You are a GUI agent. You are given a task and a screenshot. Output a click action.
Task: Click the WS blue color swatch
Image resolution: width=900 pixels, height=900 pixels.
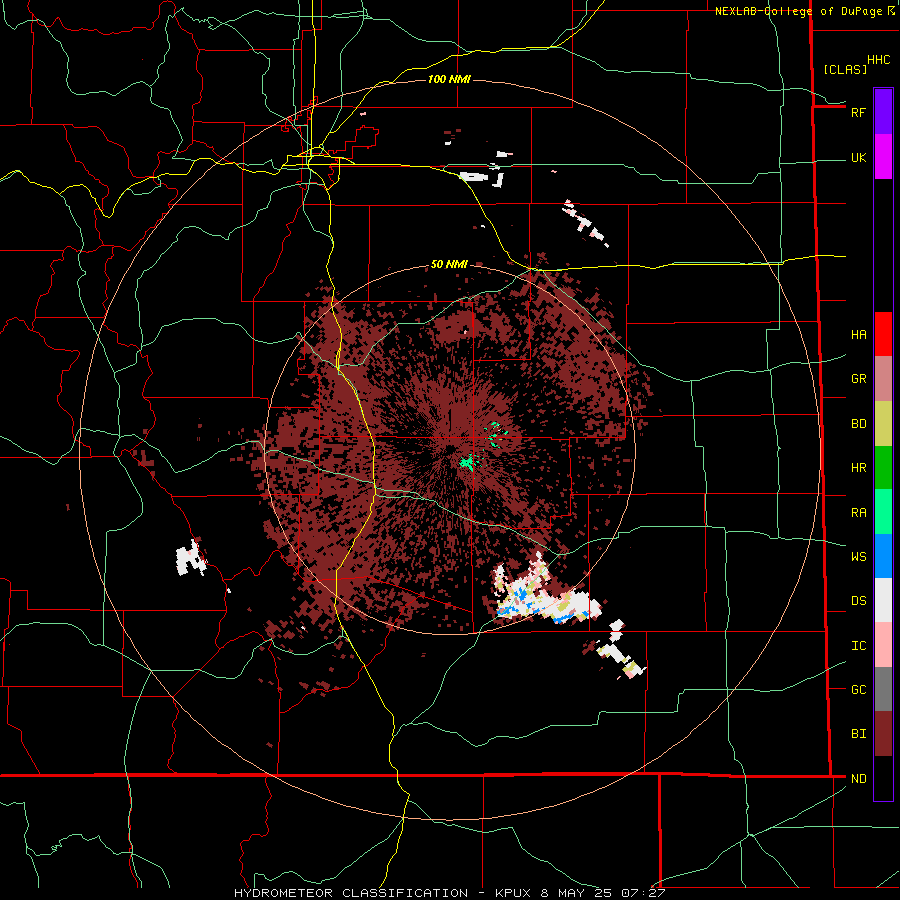883,556
